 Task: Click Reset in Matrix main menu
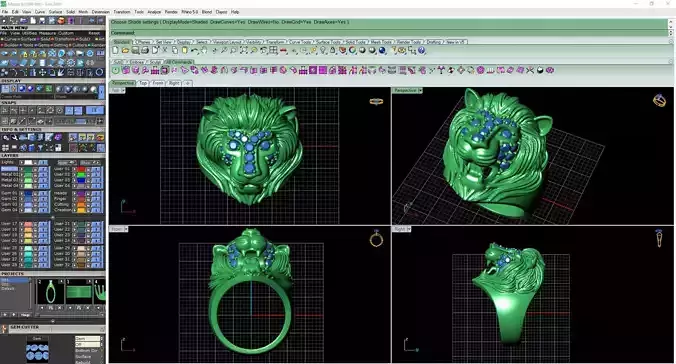(94, 33)
